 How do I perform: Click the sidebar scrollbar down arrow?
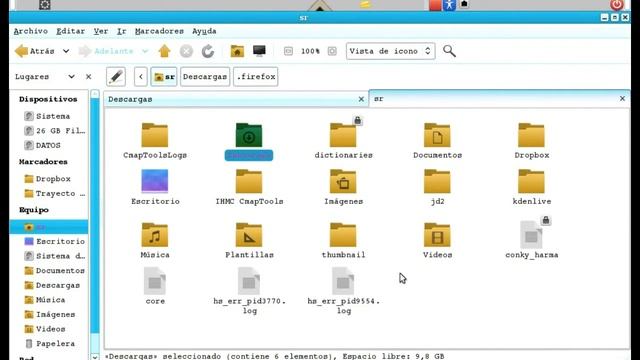pos(95,356)
